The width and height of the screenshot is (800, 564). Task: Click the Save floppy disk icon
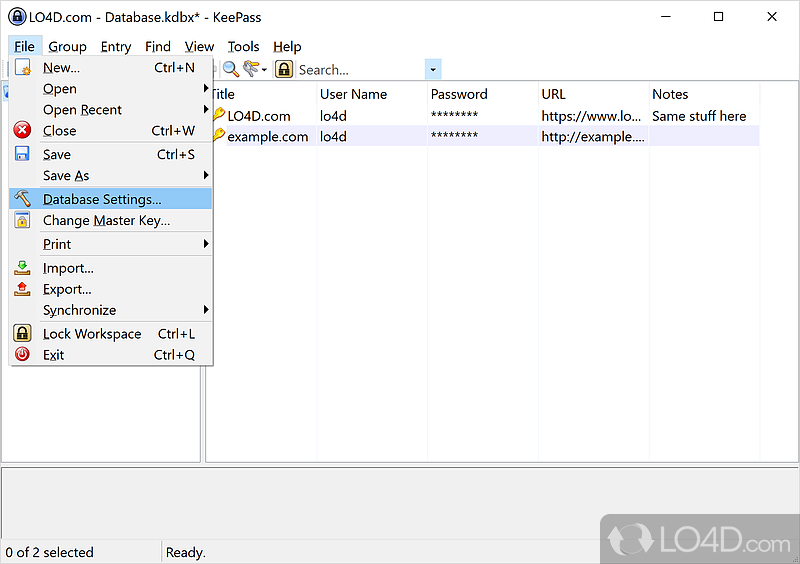click(x=23, y=154)
